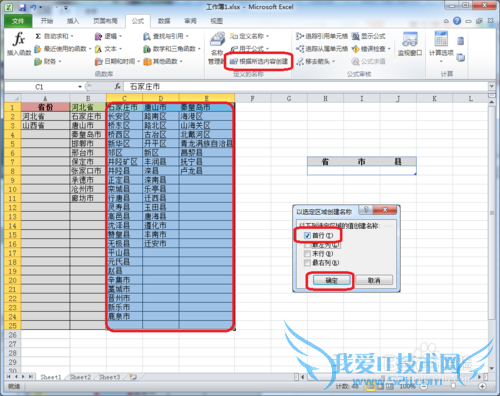This screenshot has width=500, height=396.
Task: Select cell B5 邯郸市
Action: coord(88,144)
